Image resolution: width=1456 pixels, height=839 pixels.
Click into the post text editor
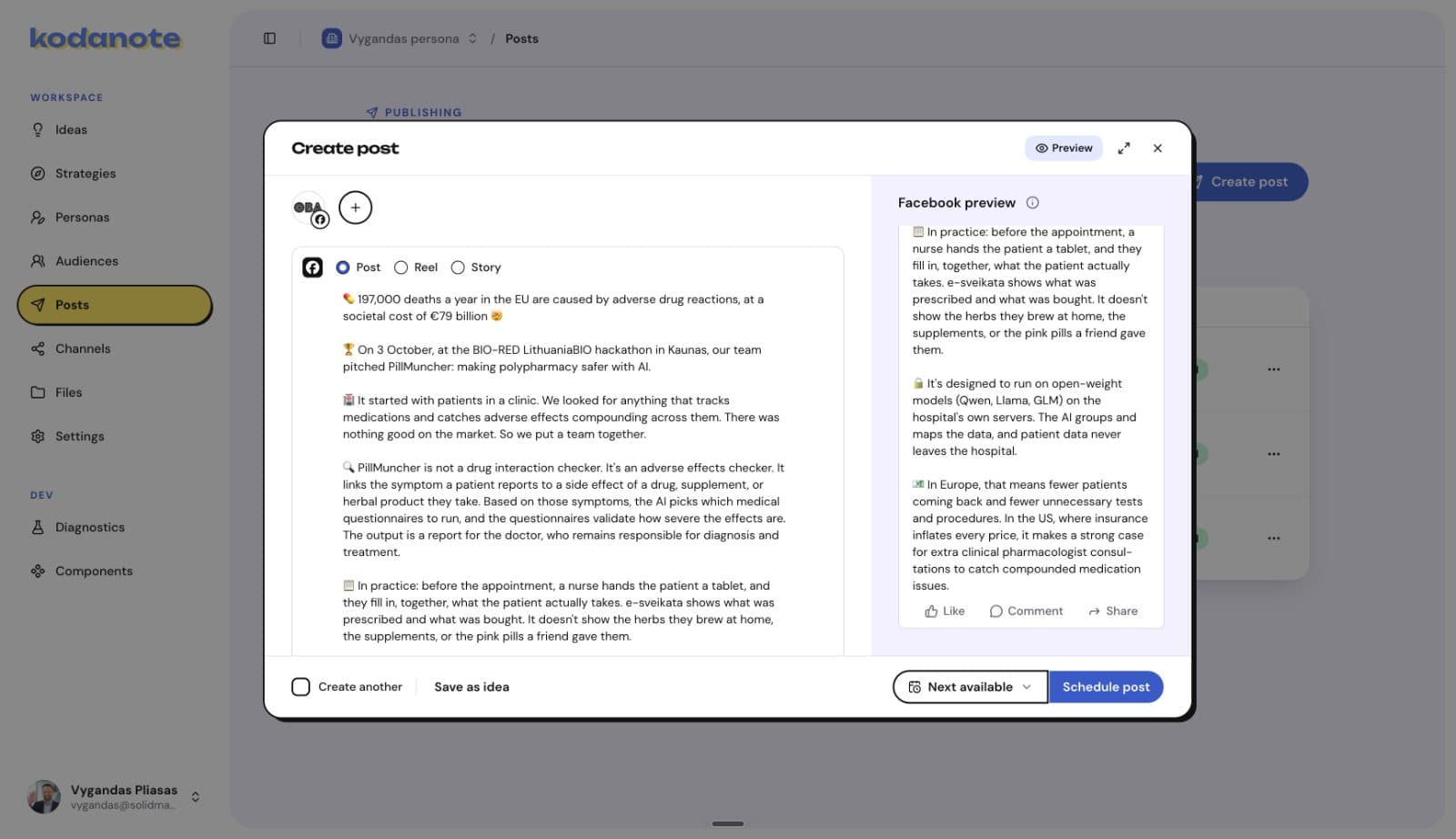click(564, 468)
